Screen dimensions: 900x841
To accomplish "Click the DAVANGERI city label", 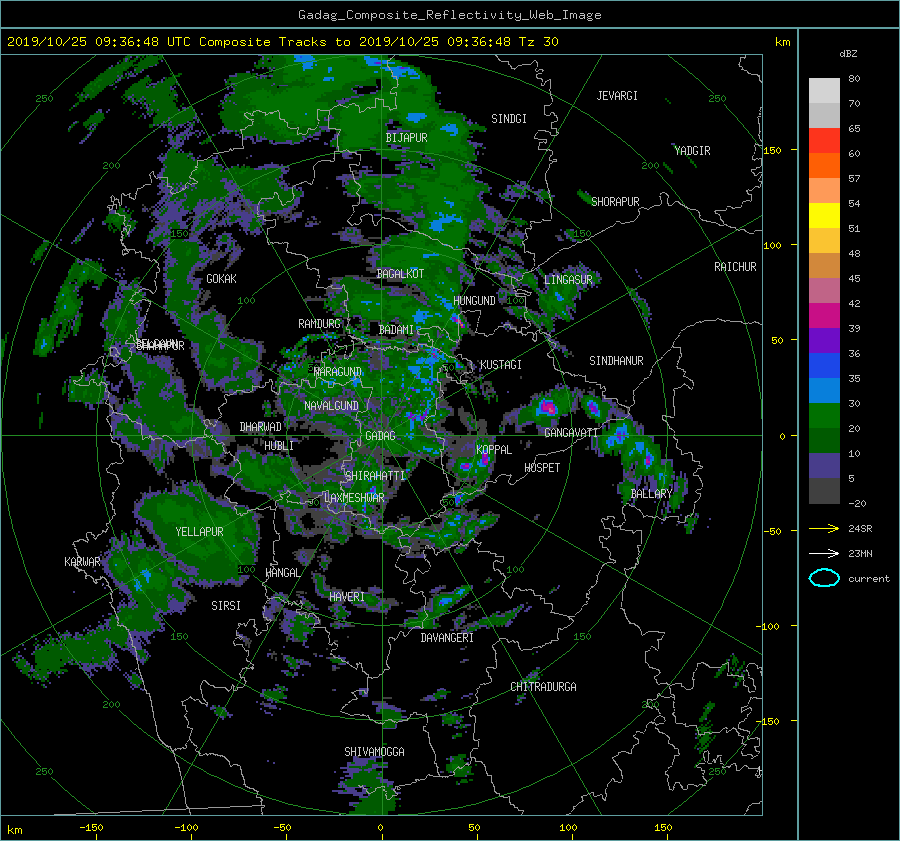I will 447,638.
